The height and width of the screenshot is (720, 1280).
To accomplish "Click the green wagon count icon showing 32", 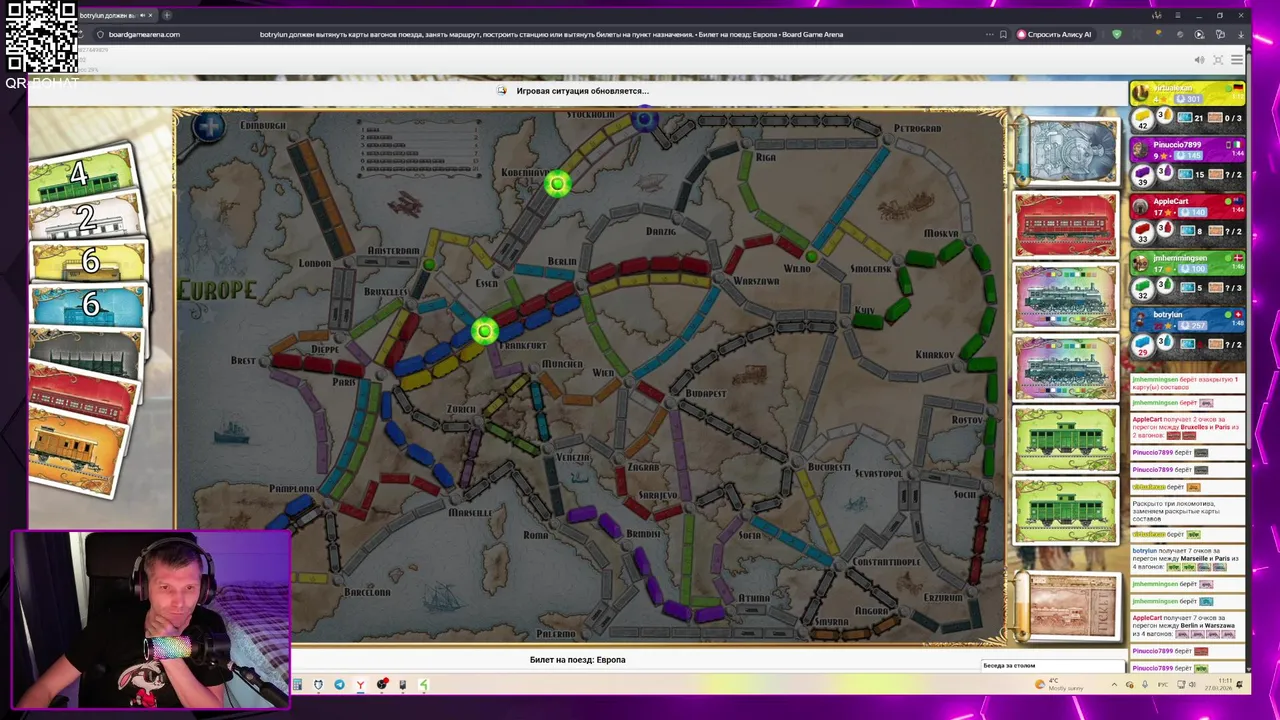I will coord(1143,289).
